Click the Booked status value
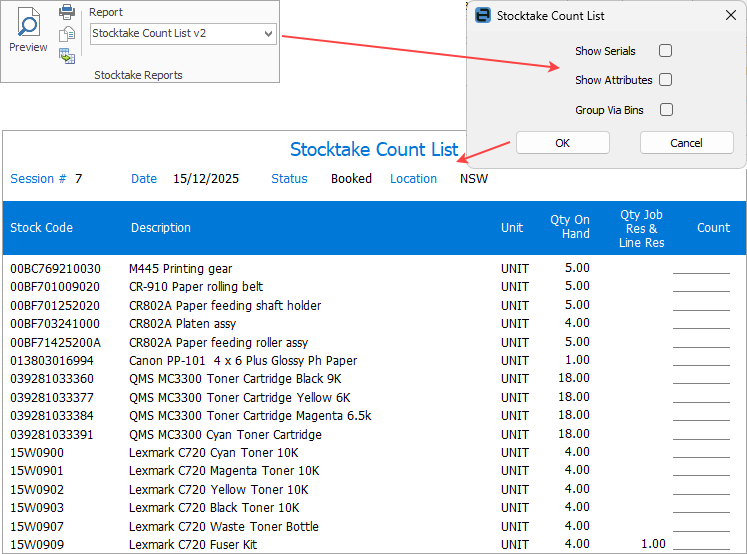747x554 pixels. 351,179
